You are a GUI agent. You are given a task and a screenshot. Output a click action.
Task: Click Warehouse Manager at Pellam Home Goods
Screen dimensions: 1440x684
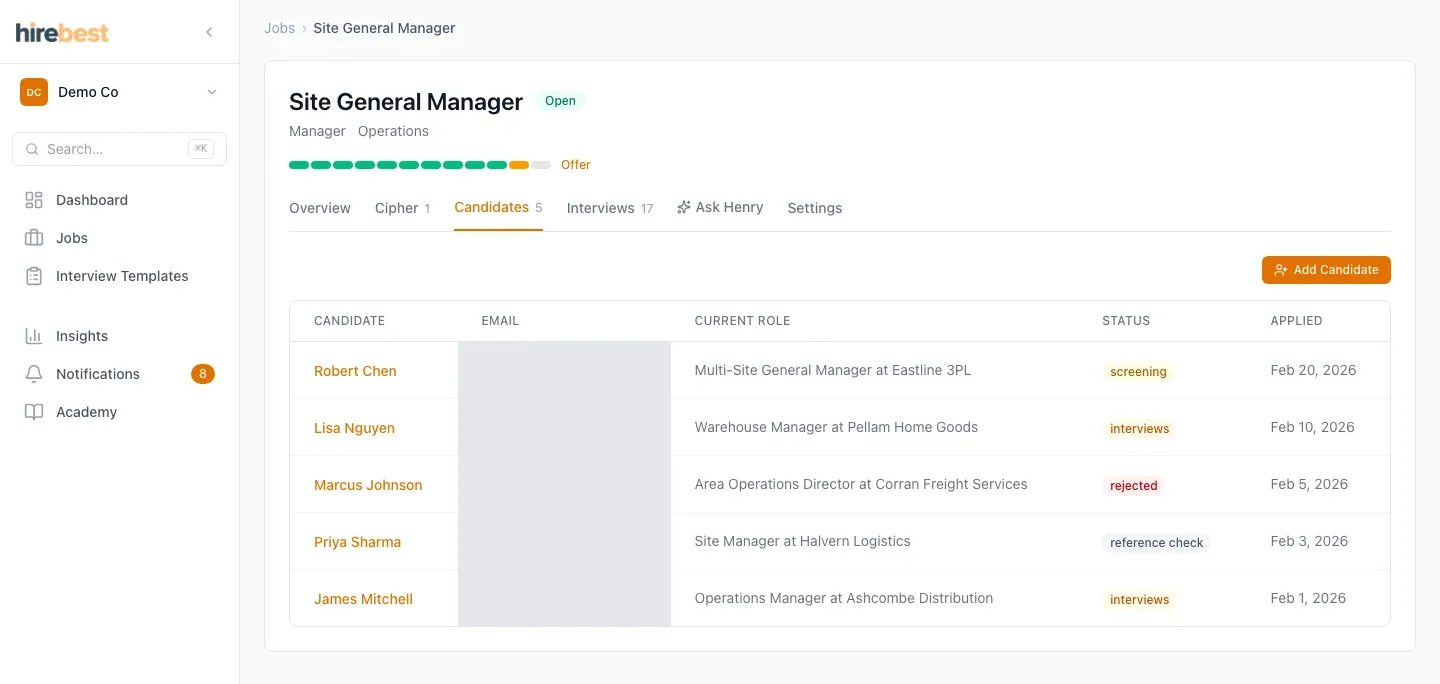click(x=836, y=427)
